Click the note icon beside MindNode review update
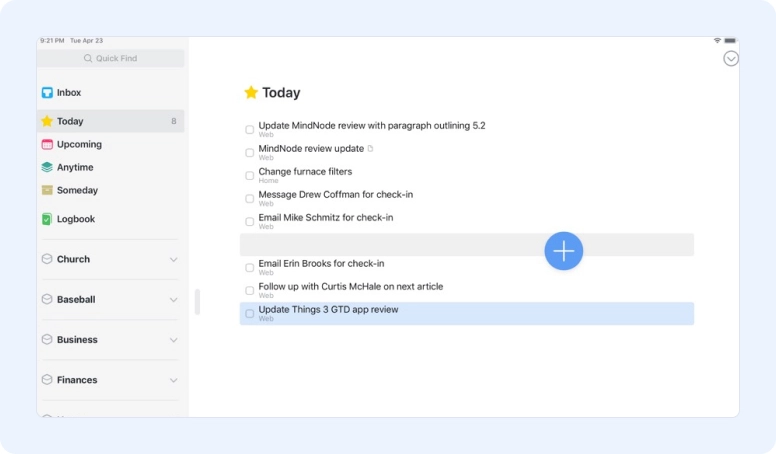 pos(370,149)
